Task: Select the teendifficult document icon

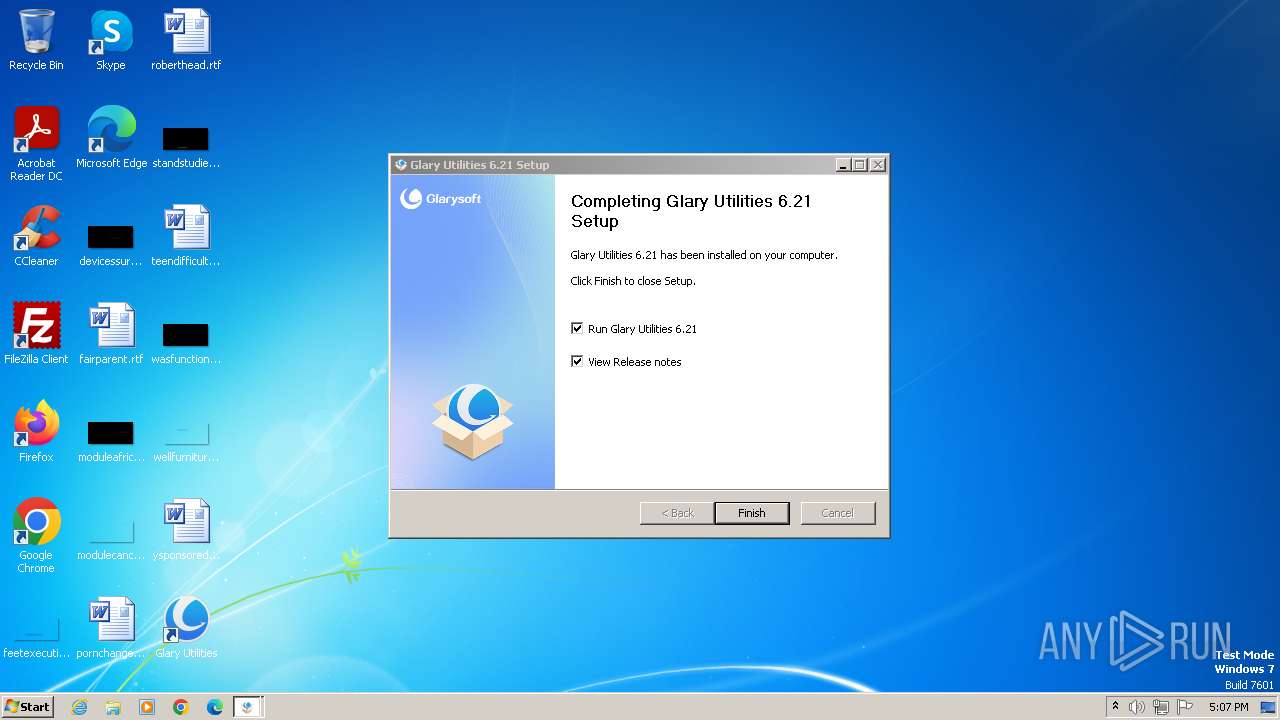Action: (186, 236)
